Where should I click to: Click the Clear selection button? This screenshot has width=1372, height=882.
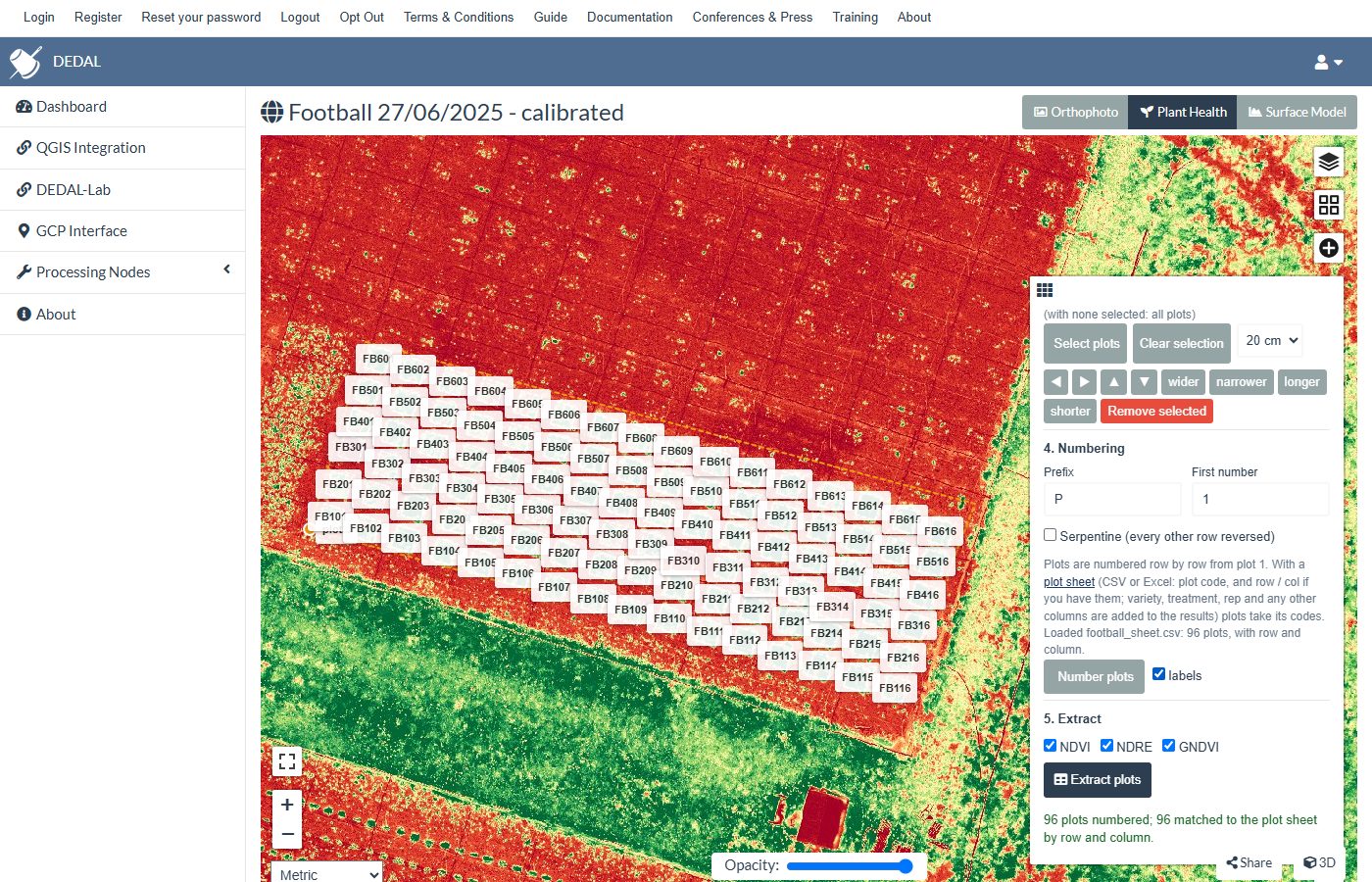click(x=1181, y=344)
